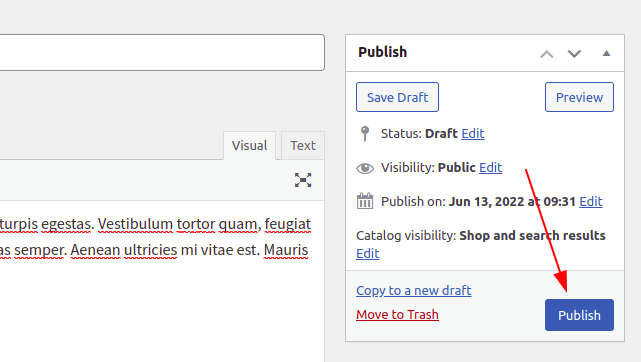
Task: Move Publish panel down
Action: click(574, 54)
